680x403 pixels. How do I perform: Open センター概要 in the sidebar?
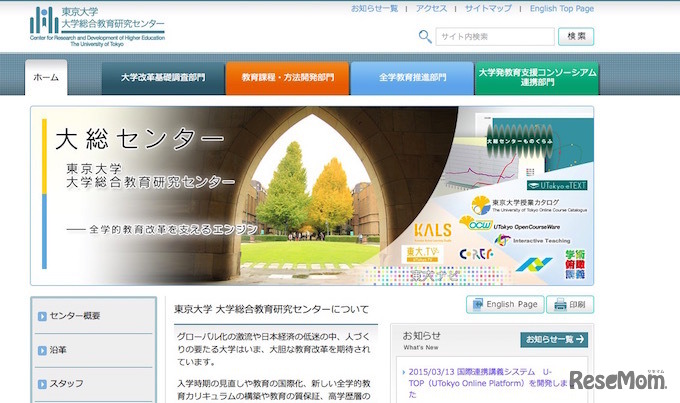[75, 316]
